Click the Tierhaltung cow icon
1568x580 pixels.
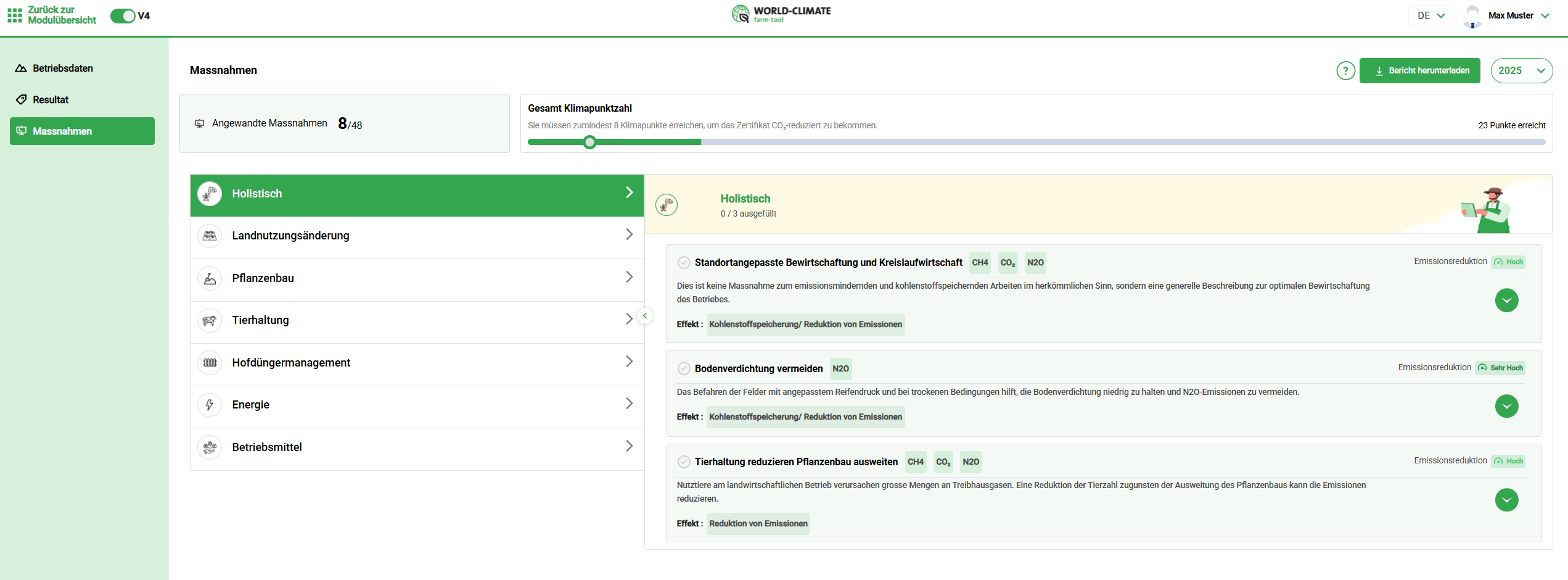(210, 320)
